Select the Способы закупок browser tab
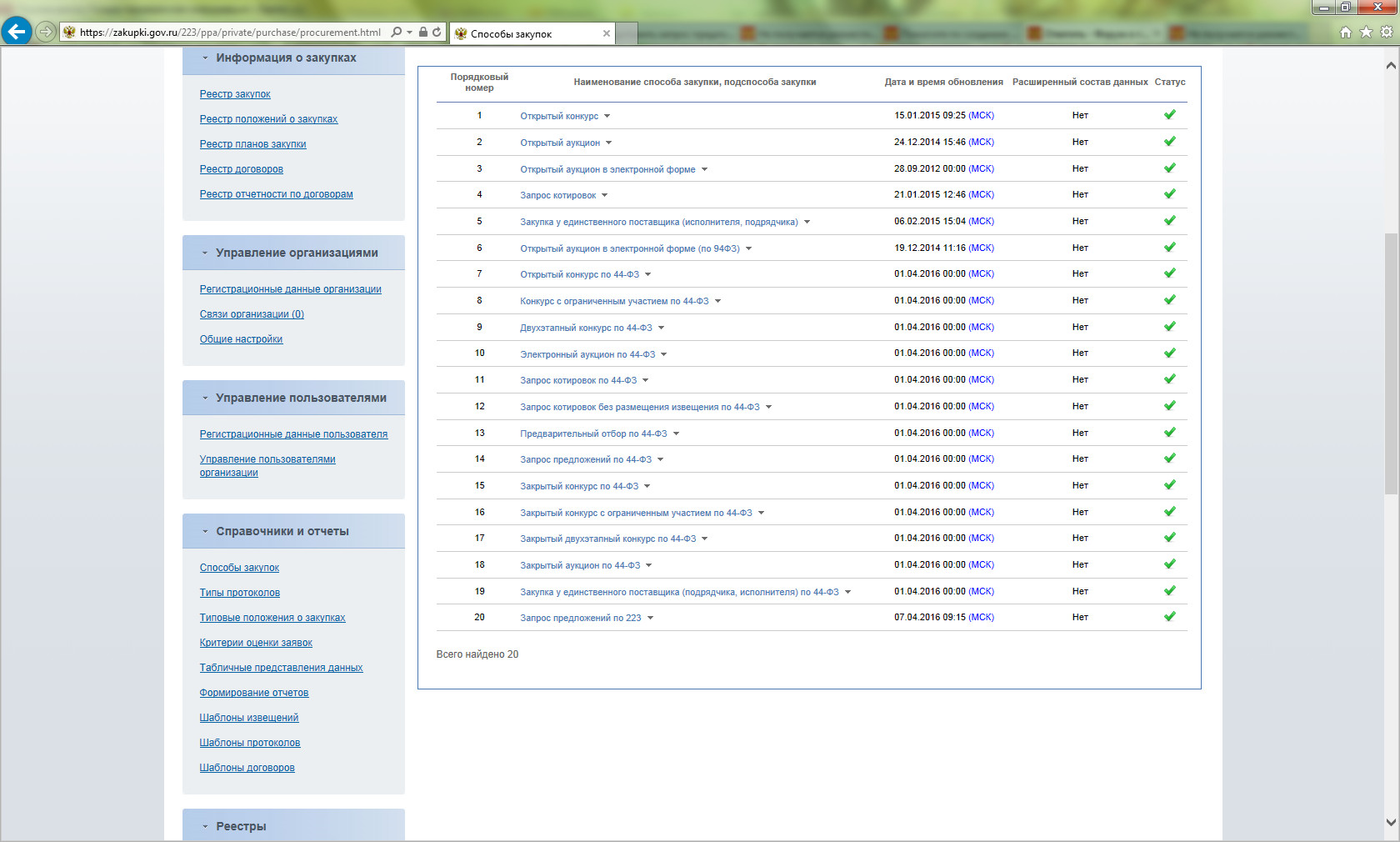The image size is (1400, 842). click(525, 33)
